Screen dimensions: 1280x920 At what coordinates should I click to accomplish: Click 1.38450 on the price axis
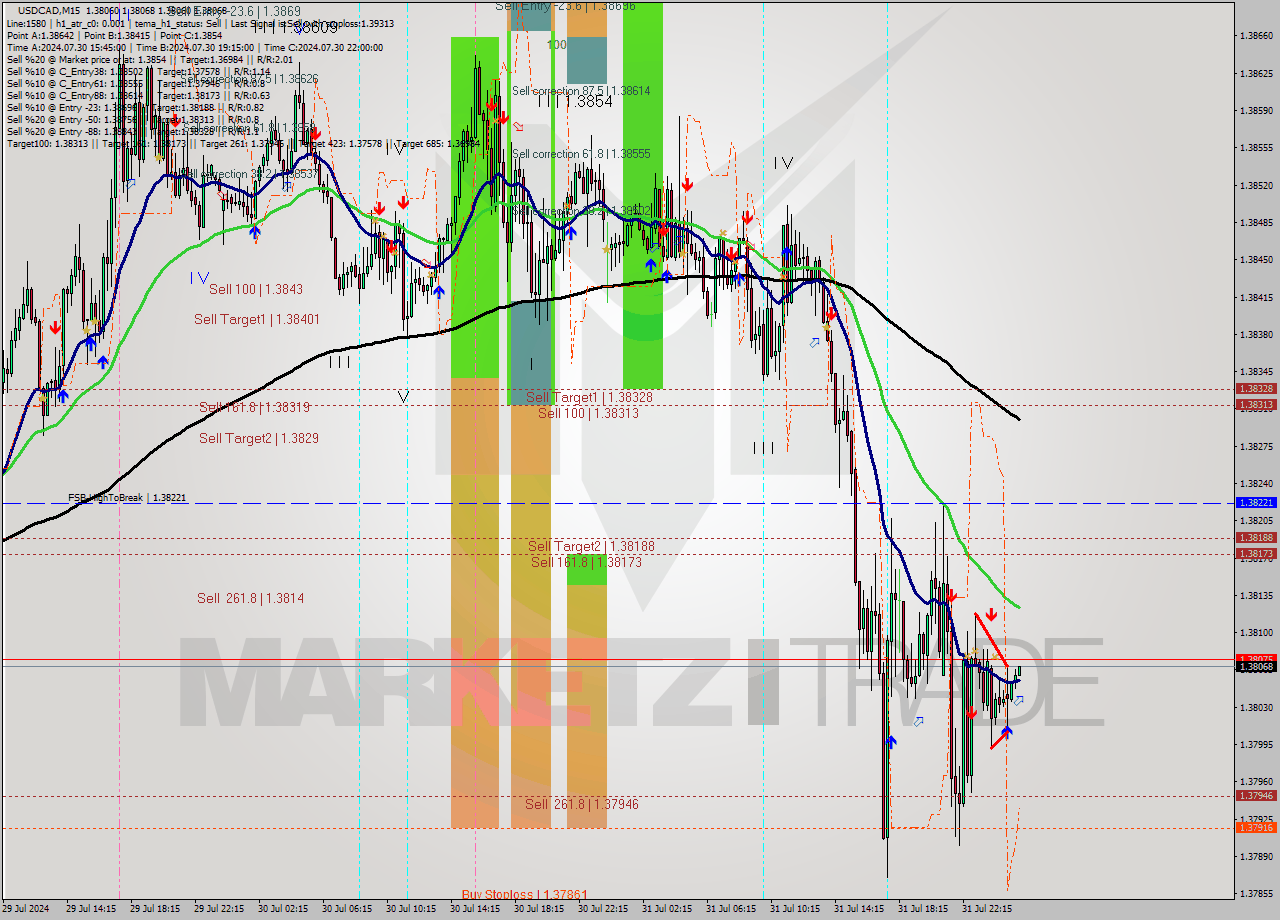pyautogui.click(x=1256, y=260)
